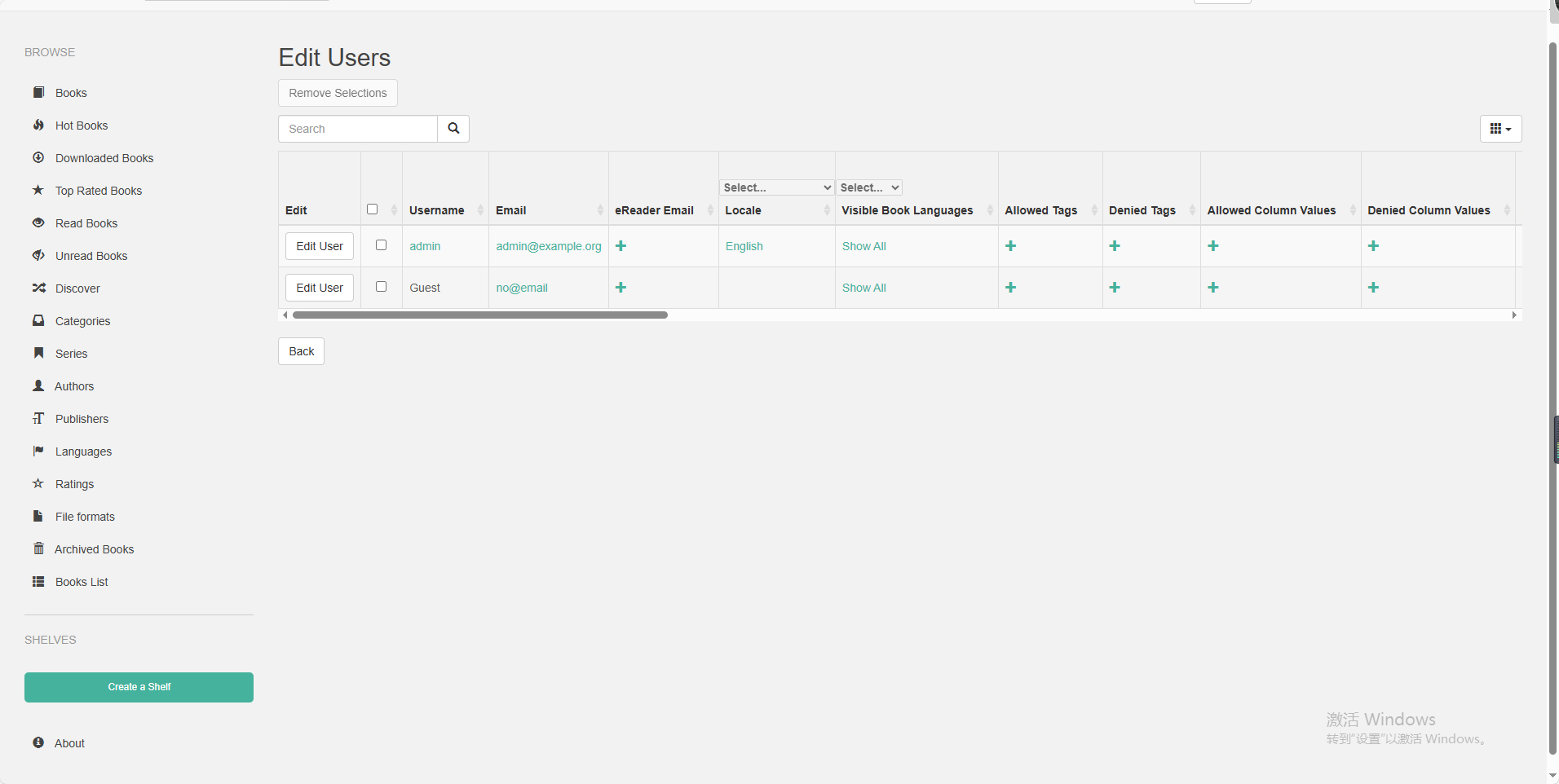Sort table by Email column
Viewport: 1559px width, 784px height.
pos(548,210)
